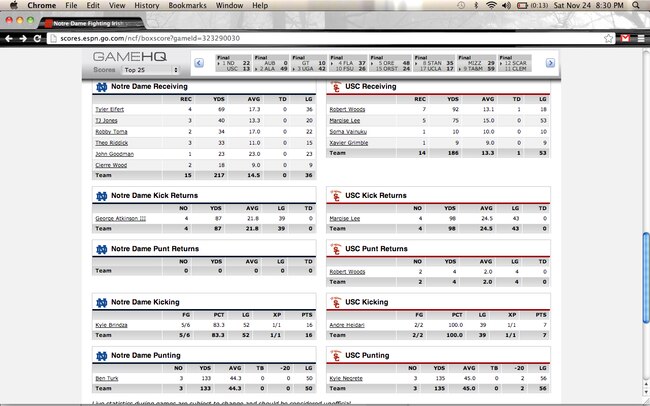Click the Chrome application menu
The height and width of the screenshot is (406, 650).
[x=41, y=5]
